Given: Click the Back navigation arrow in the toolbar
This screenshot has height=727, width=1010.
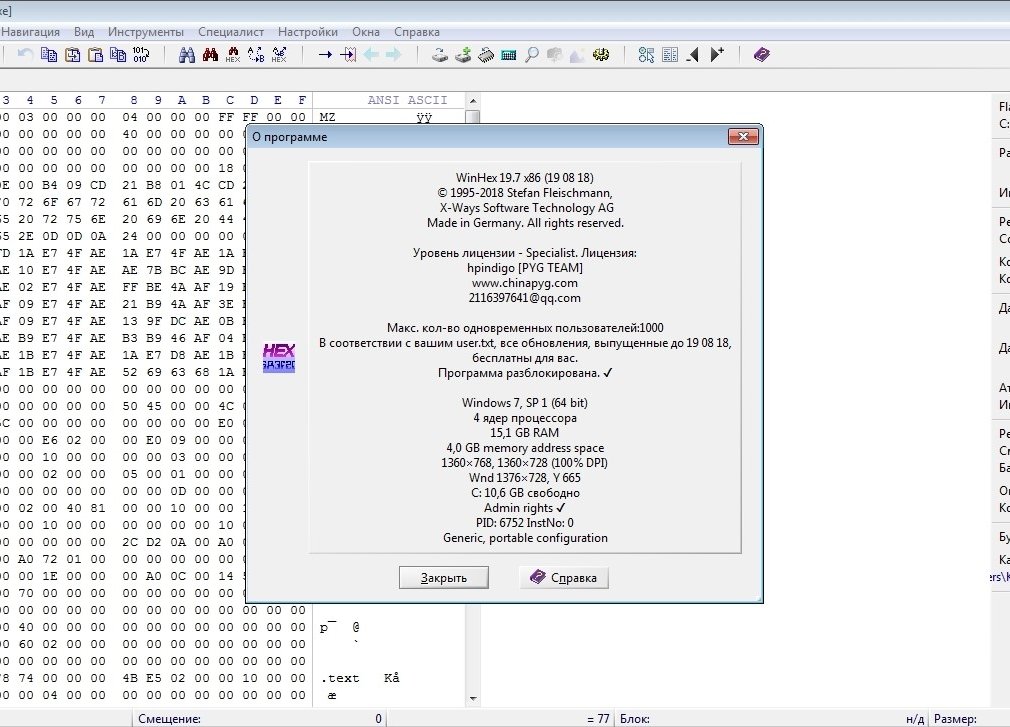Looking at the screenshot, I should point(371,55).
